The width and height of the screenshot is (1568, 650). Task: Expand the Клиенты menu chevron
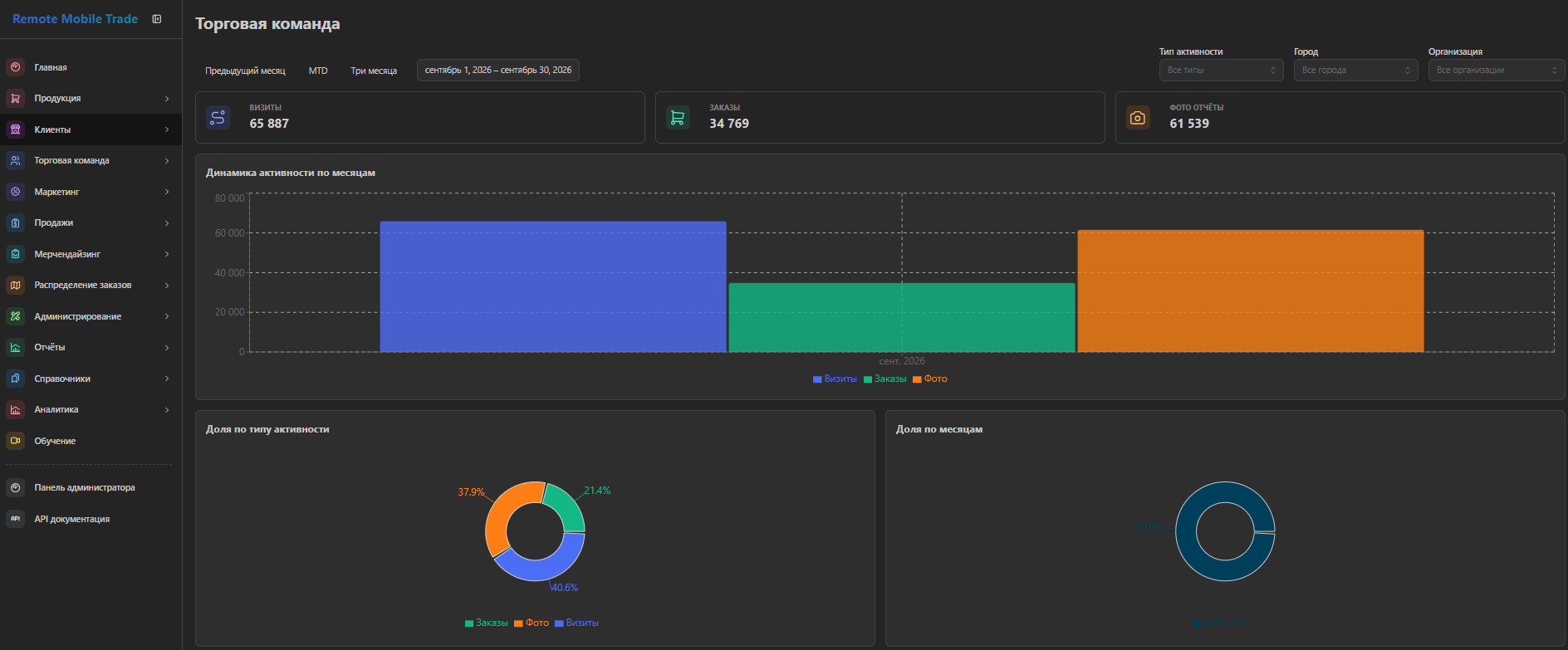coord(167,130)
